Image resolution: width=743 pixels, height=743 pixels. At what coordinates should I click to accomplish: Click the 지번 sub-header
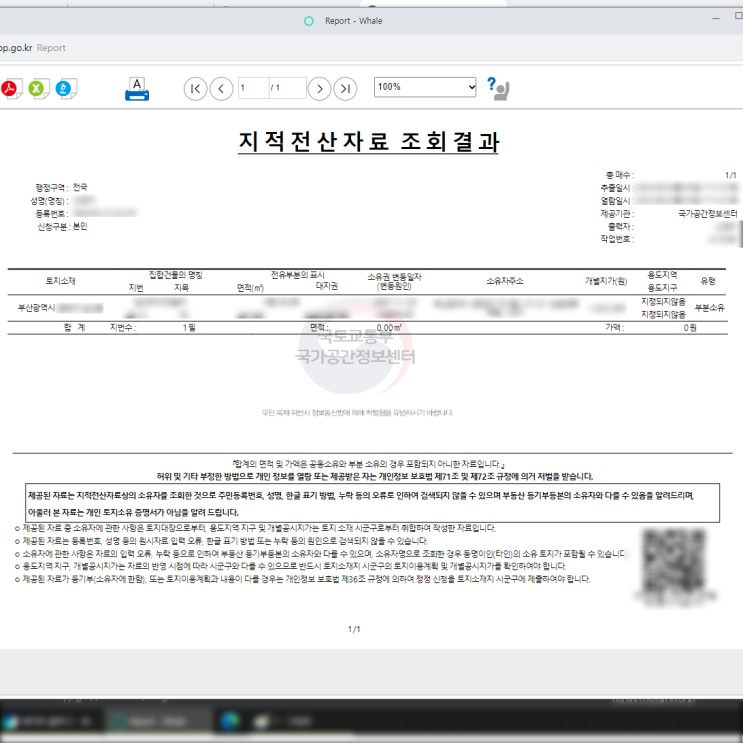point(136,288)
